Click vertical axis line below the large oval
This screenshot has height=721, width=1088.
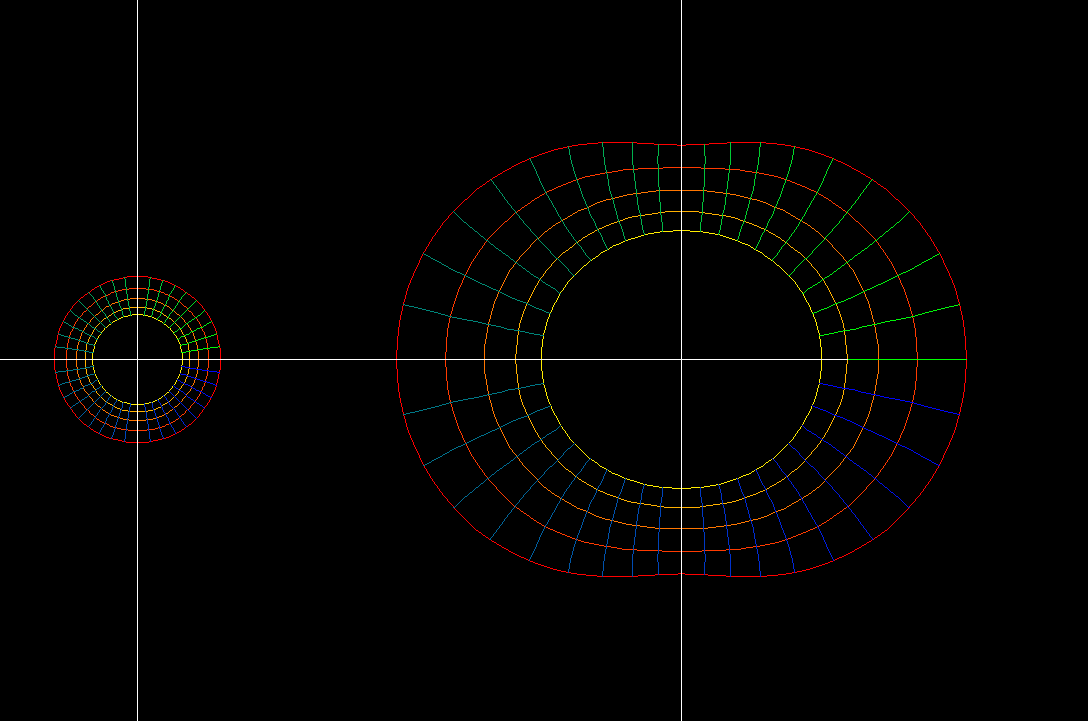click(x=681, y=650)
